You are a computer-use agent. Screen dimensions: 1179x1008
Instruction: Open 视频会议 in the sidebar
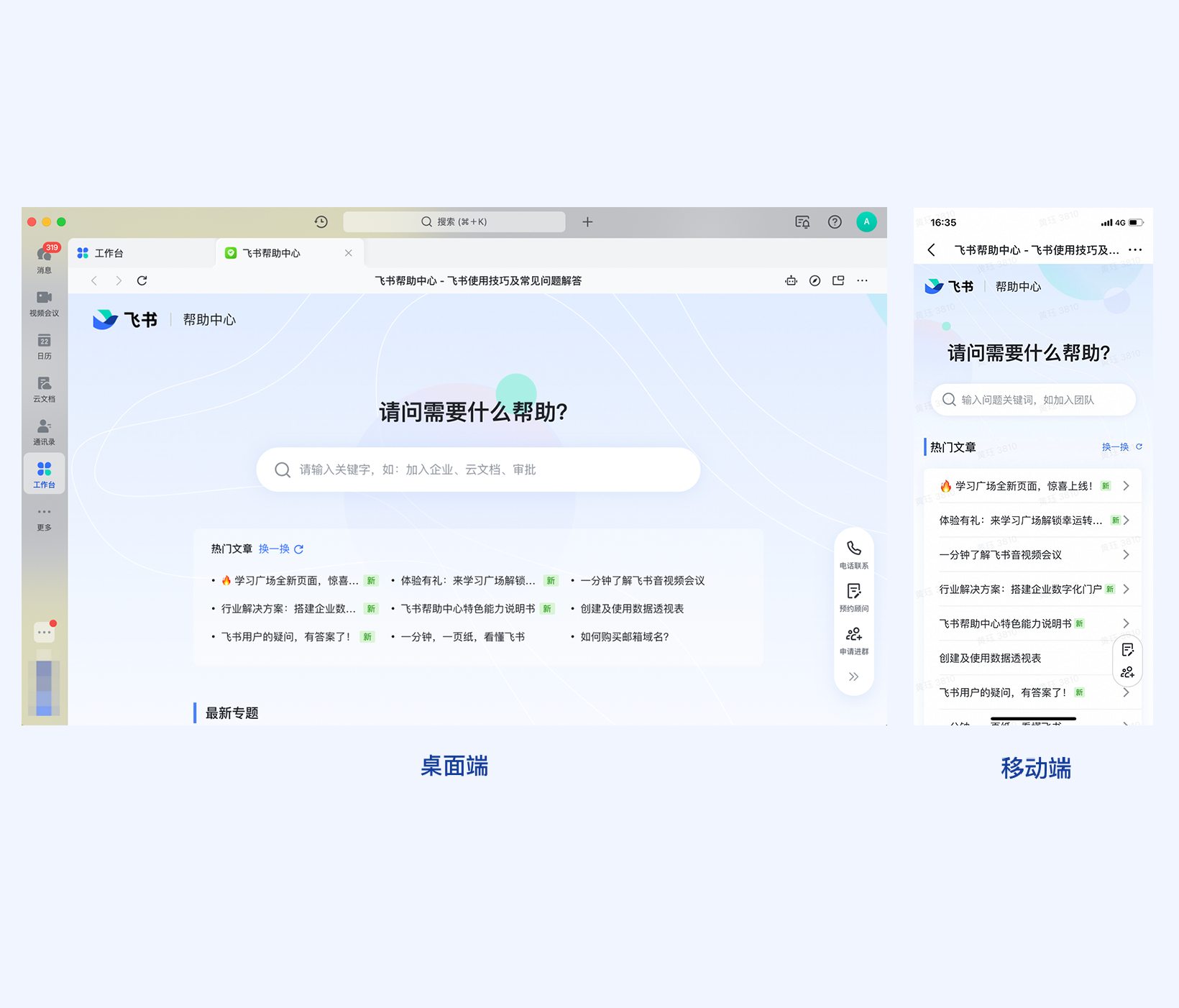coord(44,303)
